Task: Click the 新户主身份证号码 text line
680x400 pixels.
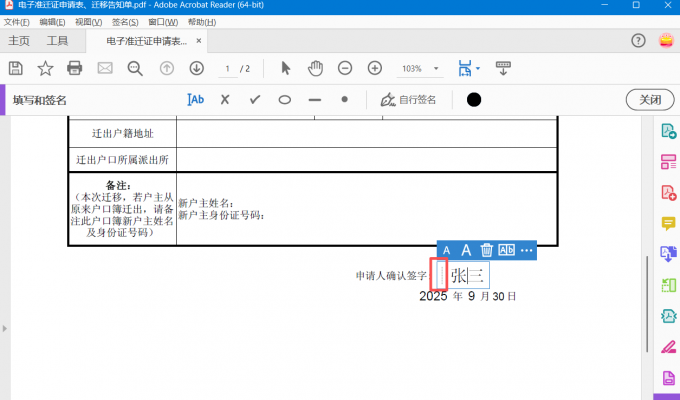Action: click(x=221, y=215)
